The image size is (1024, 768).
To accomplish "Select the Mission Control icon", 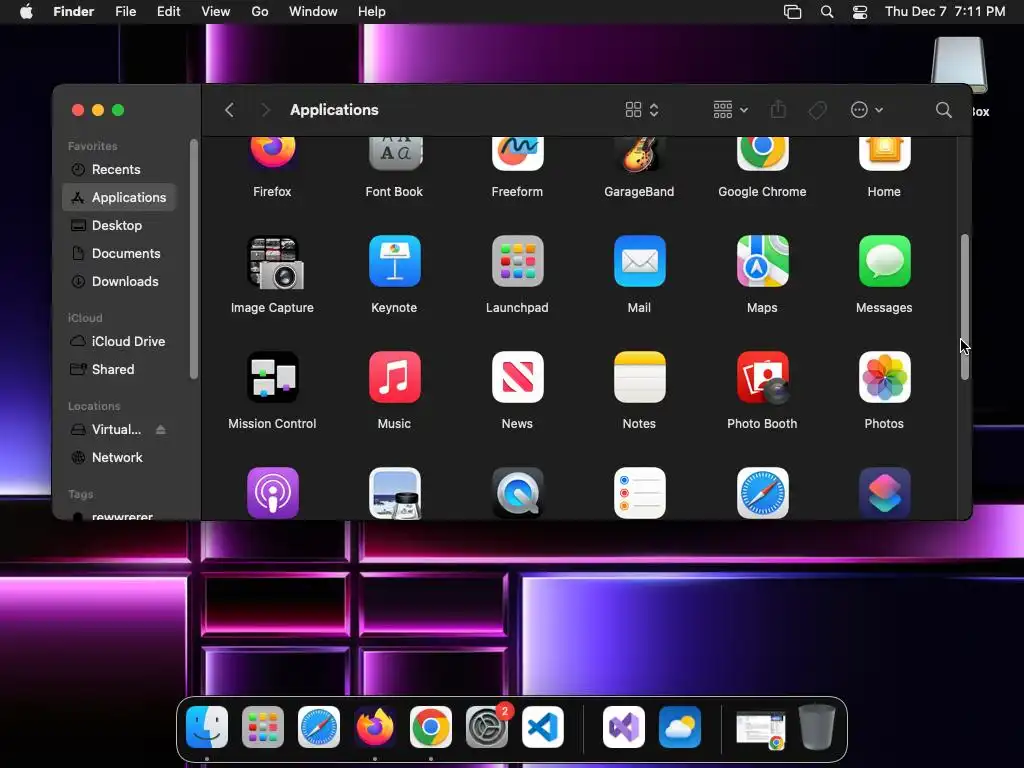I will [272, 377].
